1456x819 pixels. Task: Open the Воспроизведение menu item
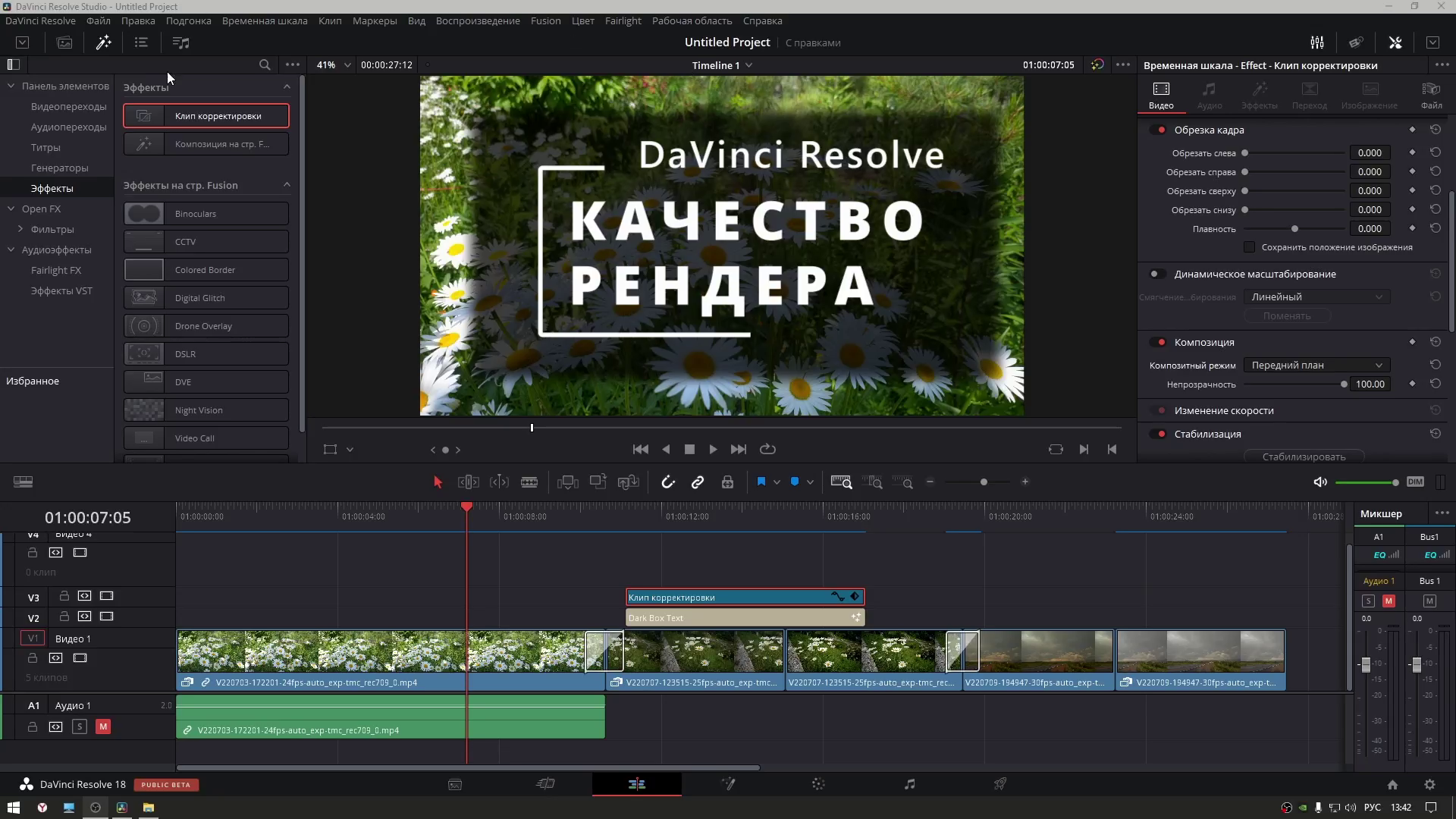478,20
